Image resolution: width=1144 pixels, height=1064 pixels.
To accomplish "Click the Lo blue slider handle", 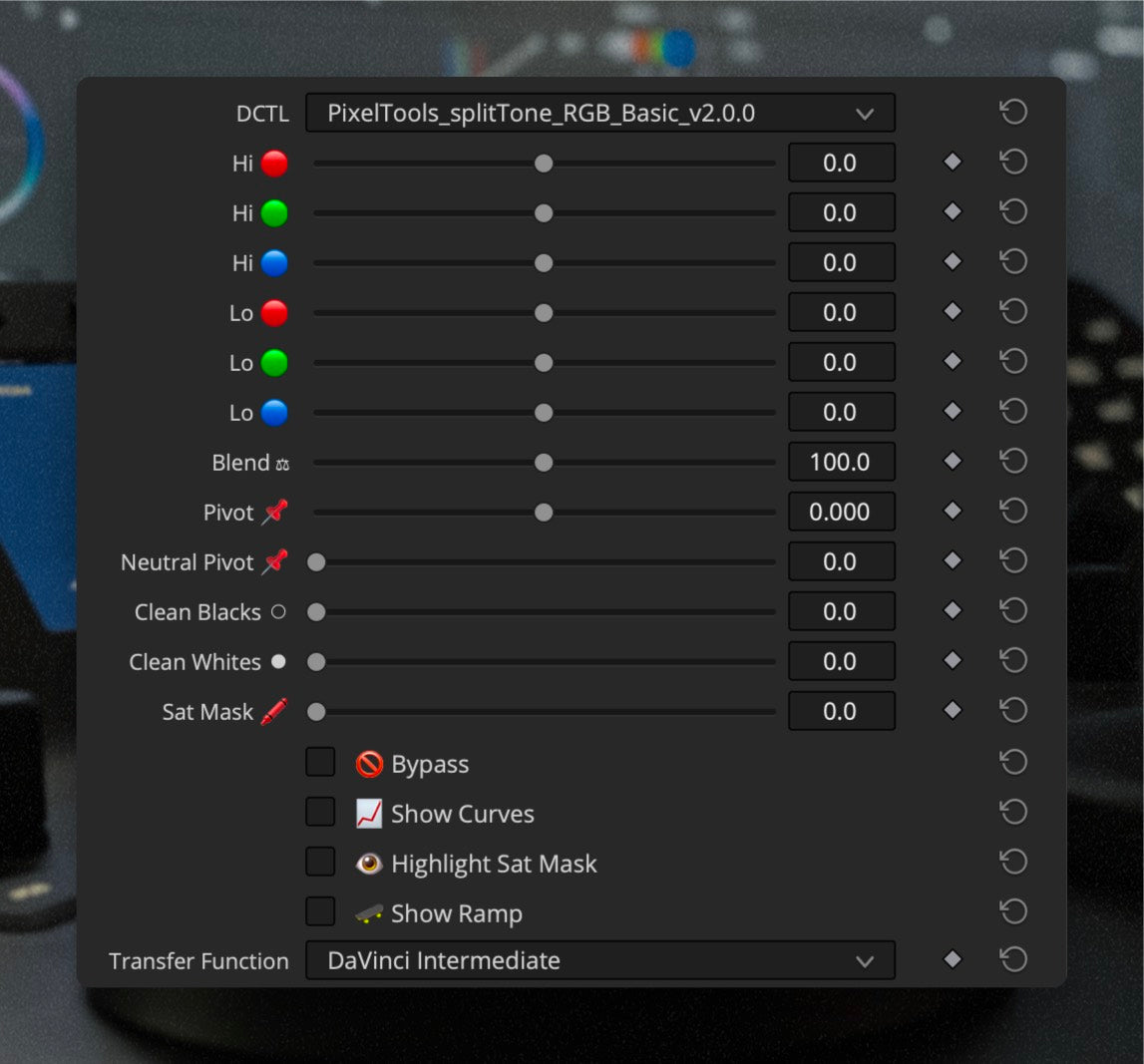I will (544, 413).
